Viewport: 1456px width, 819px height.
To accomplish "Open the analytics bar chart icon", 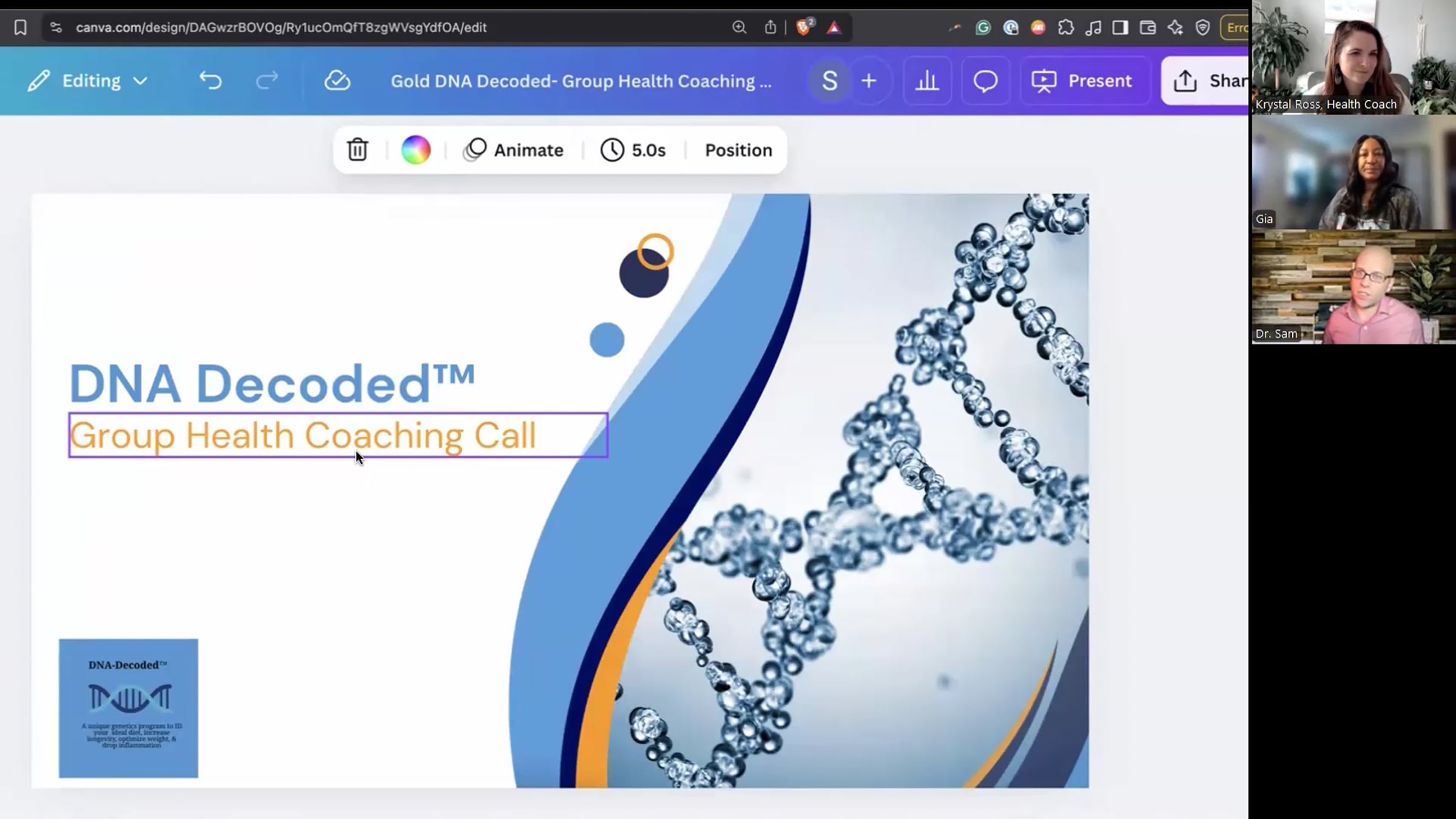I will click(926, 81).
